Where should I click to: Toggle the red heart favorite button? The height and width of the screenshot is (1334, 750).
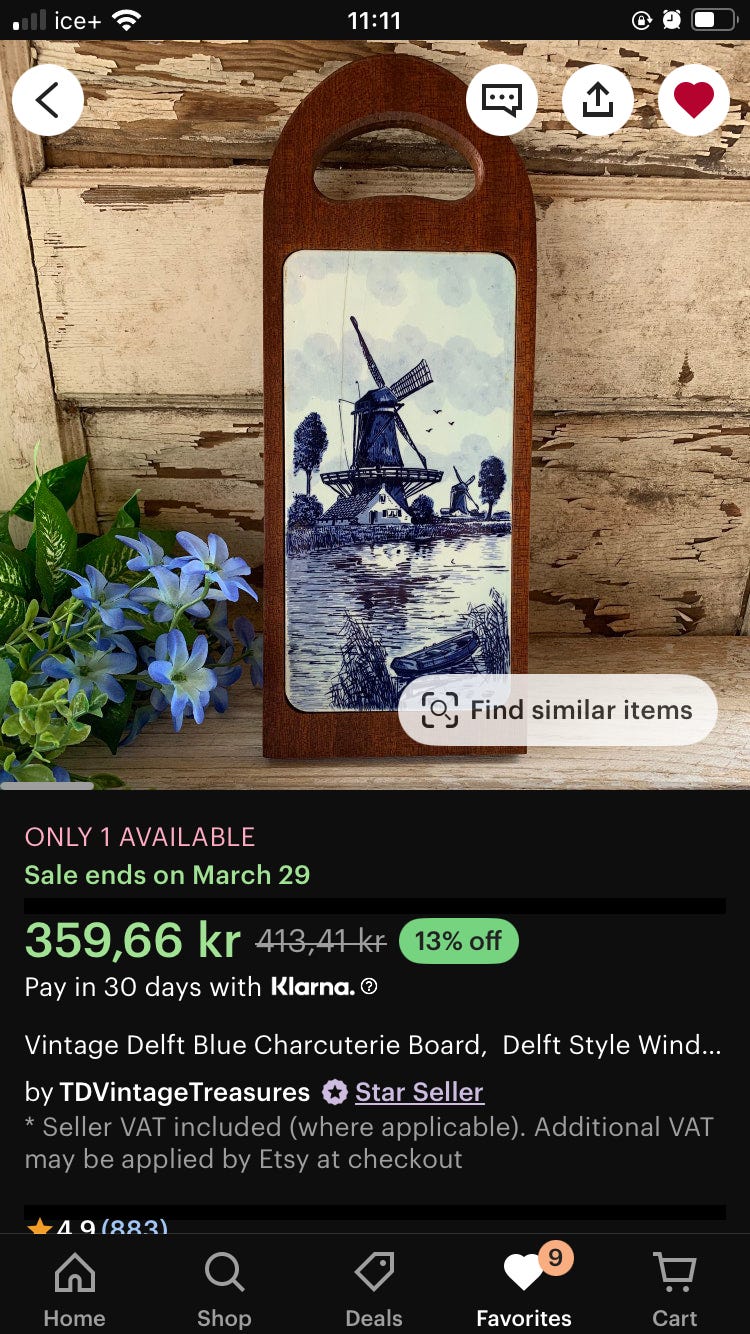pos(694,100)
